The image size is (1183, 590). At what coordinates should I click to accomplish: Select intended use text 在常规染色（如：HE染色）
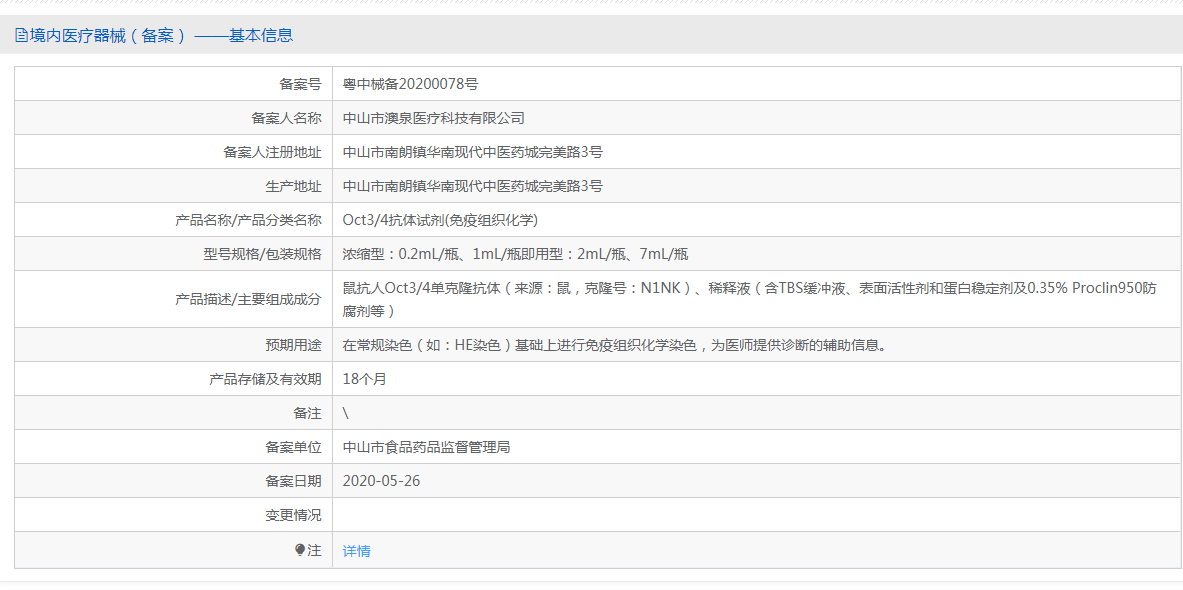coord(428,346)
